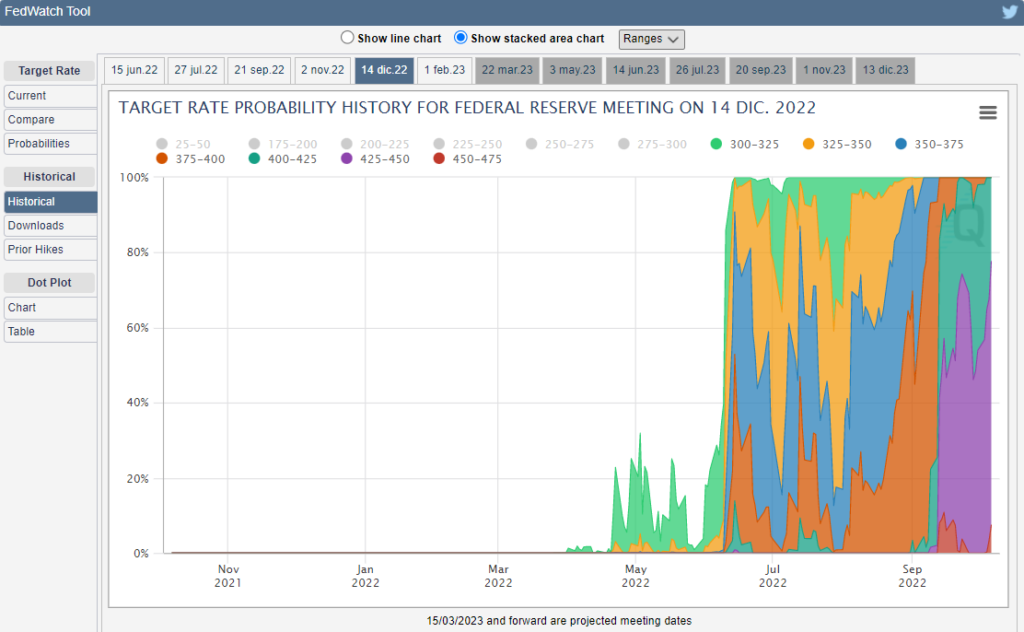Click the projected meeting dates note
Screen dimensions: 1024x632
(559, 621)
